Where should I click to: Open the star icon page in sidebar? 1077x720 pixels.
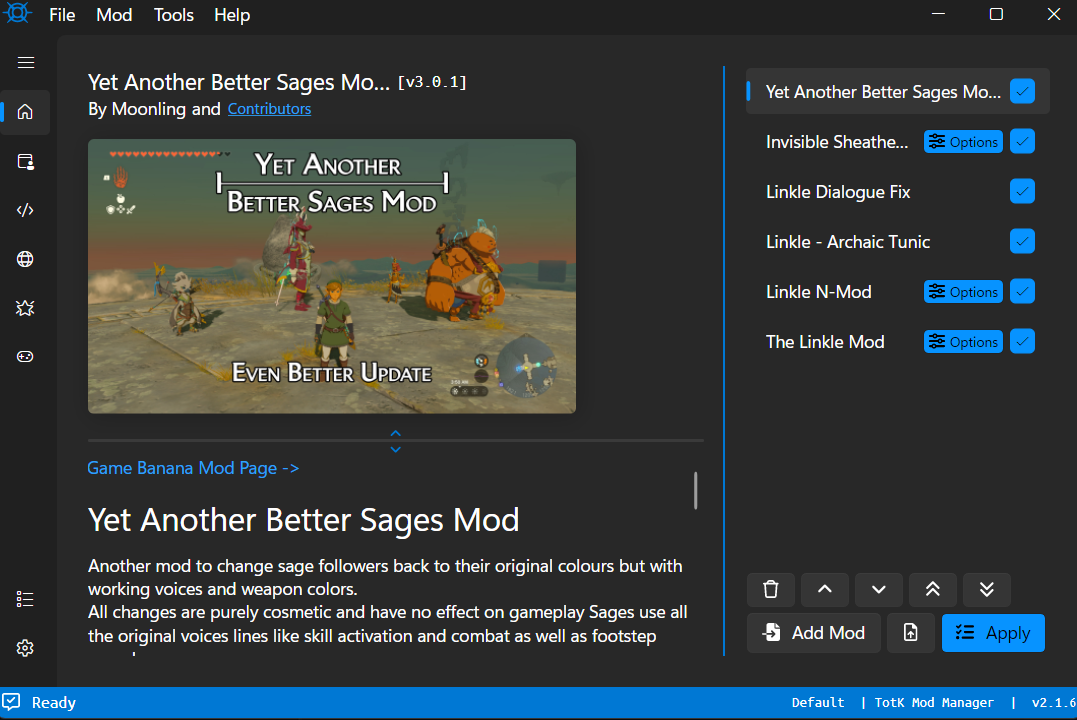tap(25, 308)
